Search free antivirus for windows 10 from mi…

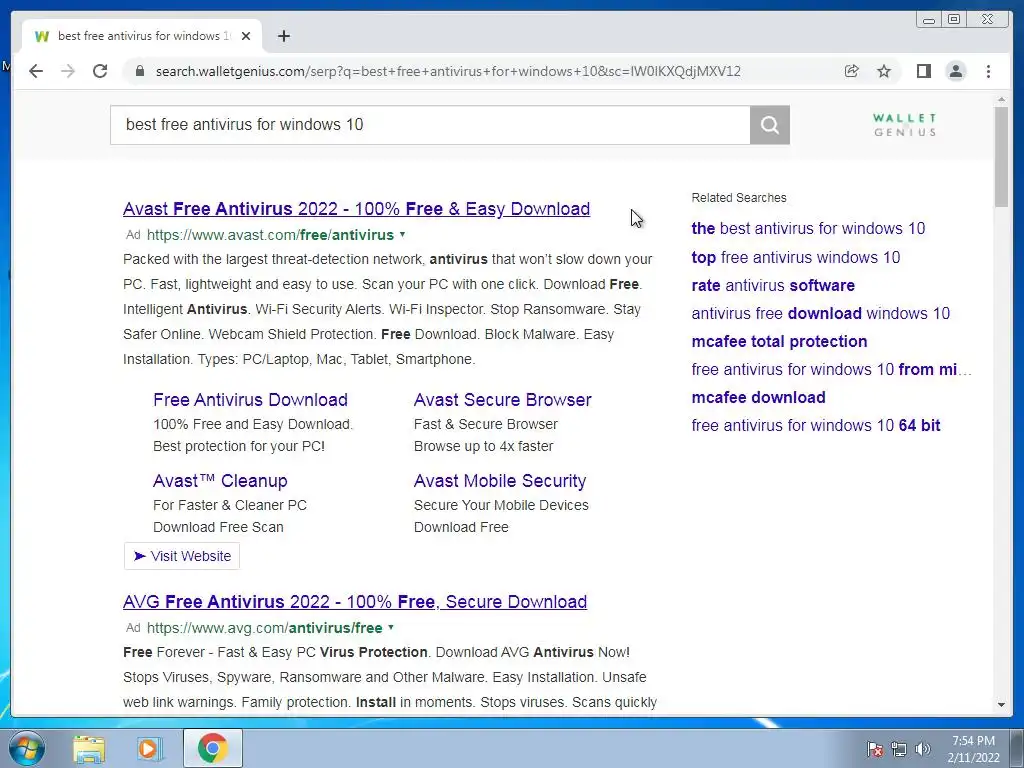[831, 370]
